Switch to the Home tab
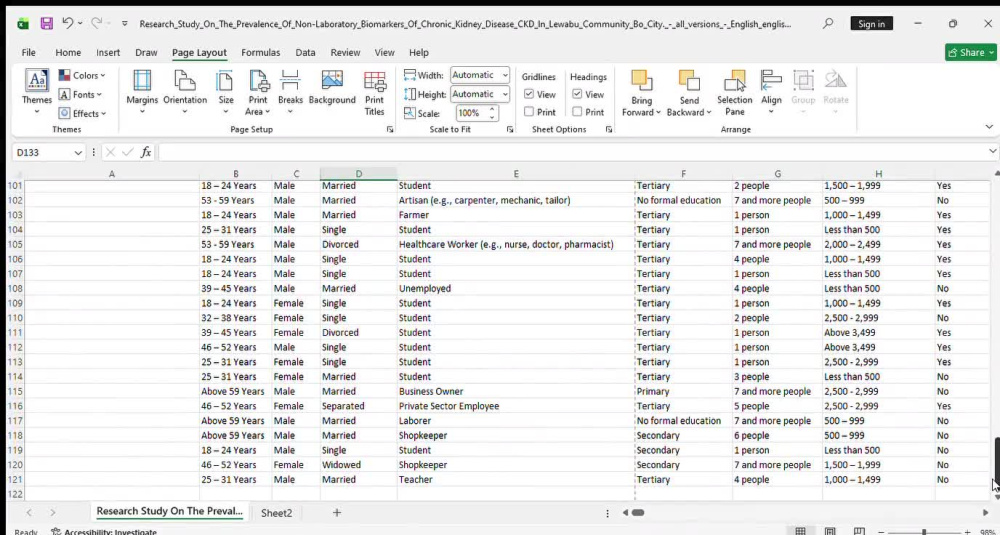Image resolution: width=1000 pixels, height=535 pixels. pyautogui.click(x=68, y=52)
